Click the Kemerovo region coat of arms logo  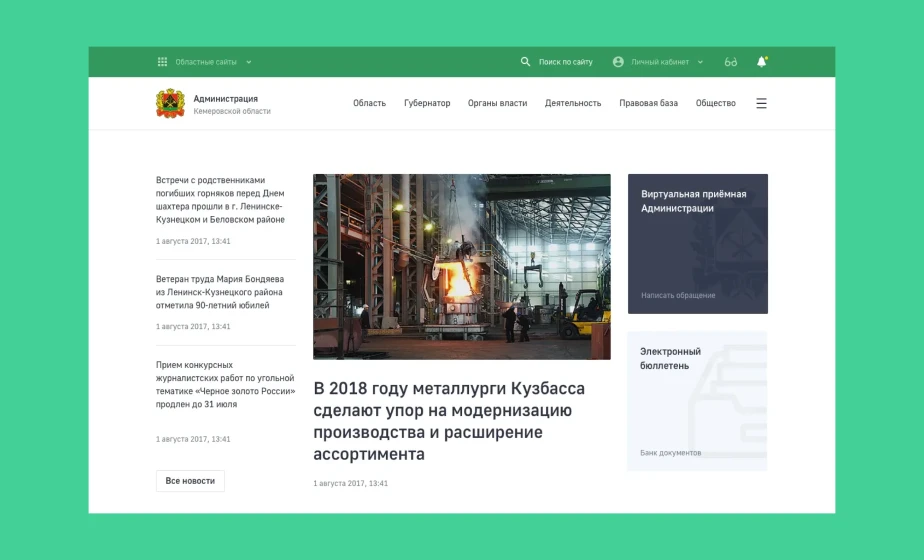tap(170, 103)
